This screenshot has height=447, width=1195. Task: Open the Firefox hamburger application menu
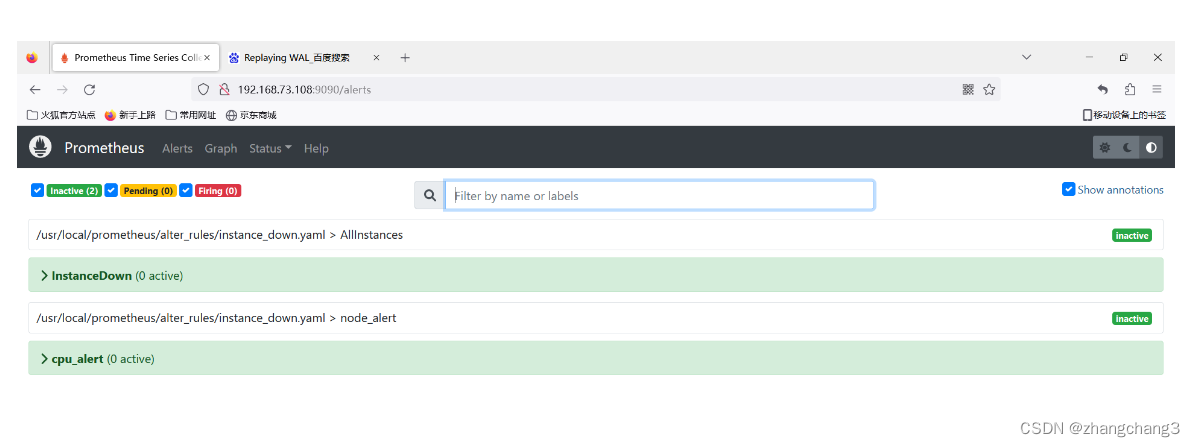tap(1157, 89)
